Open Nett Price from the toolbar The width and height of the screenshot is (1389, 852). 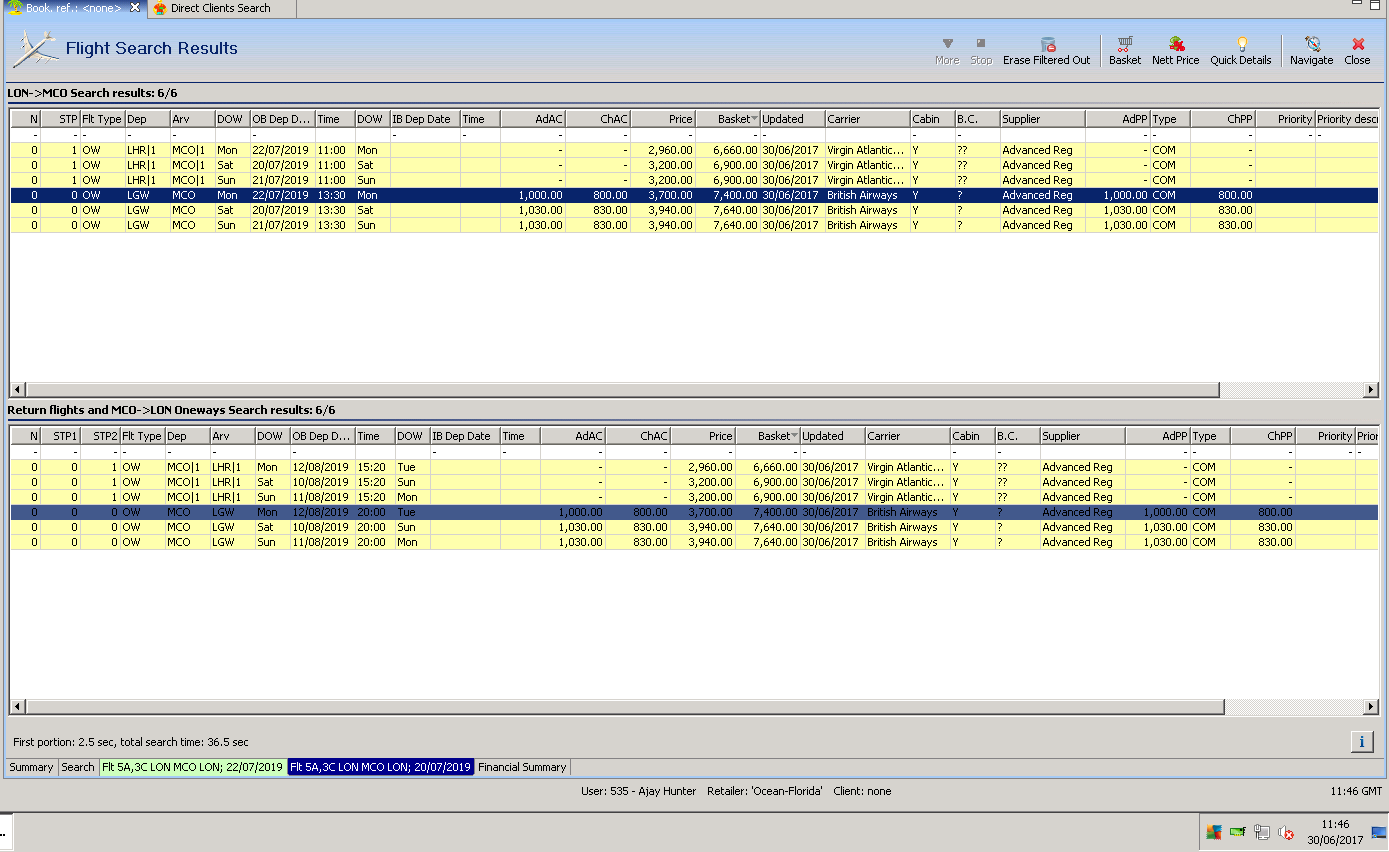[x=1176, y=44]
